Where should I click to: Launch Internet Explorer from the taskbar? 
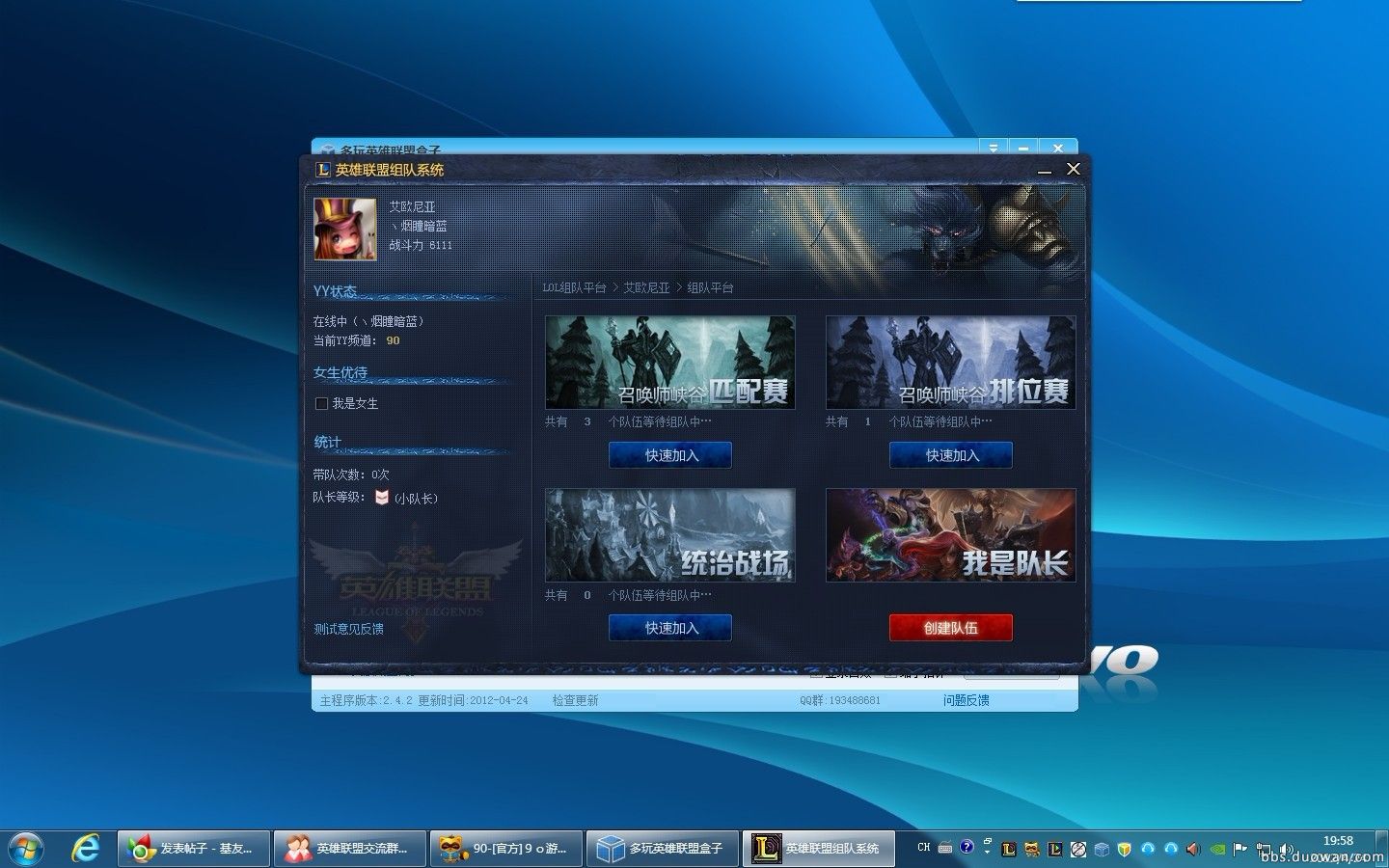[x=86, y=848]
